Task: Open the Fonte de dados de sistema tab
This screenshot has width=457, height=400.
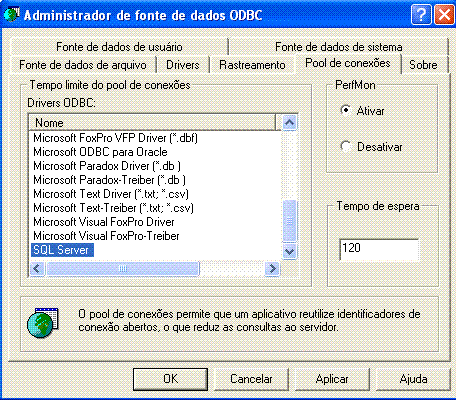Action: pyautogui.click(x=338, y=47)
